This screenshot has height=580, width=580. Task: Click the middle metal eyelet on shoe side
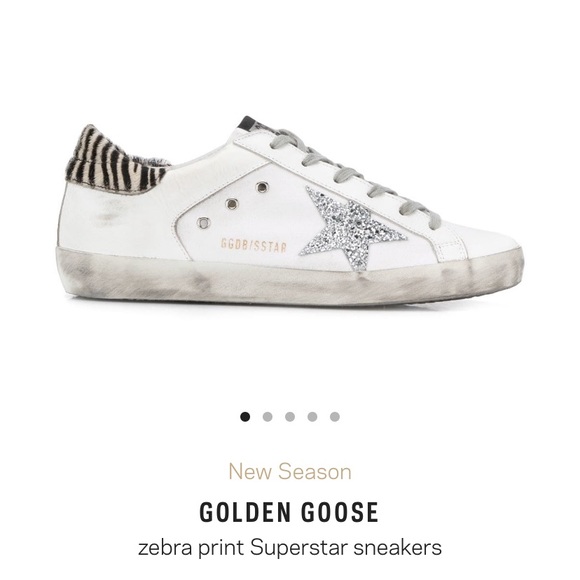232,204
